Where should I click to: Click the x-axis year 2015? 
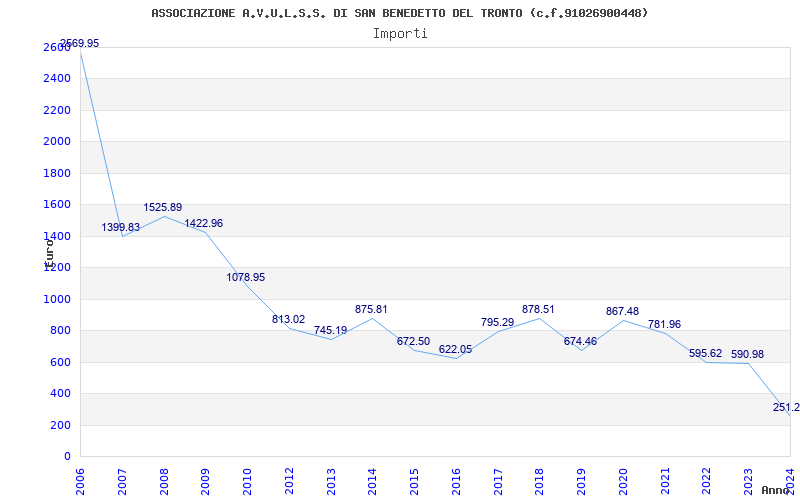[x=414, y=481]
